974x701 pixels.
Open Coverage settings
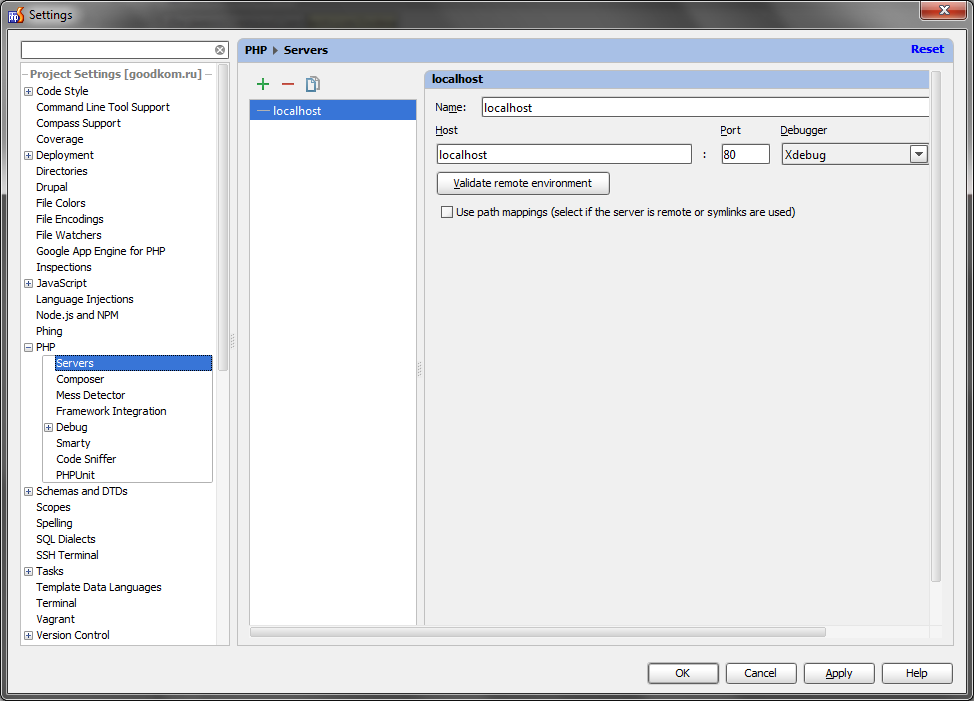coord(60,139)
